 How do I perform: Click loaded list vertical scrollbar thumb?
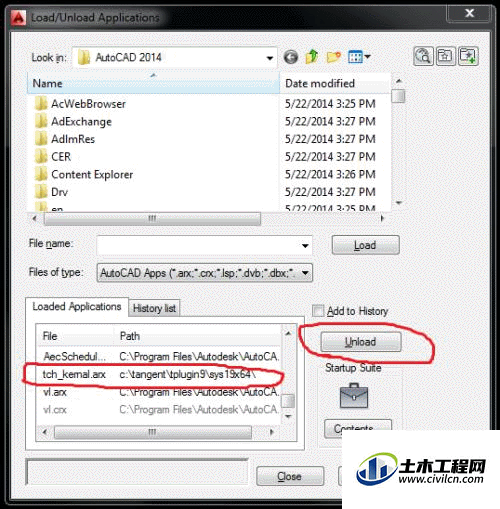tap(288, 401)
